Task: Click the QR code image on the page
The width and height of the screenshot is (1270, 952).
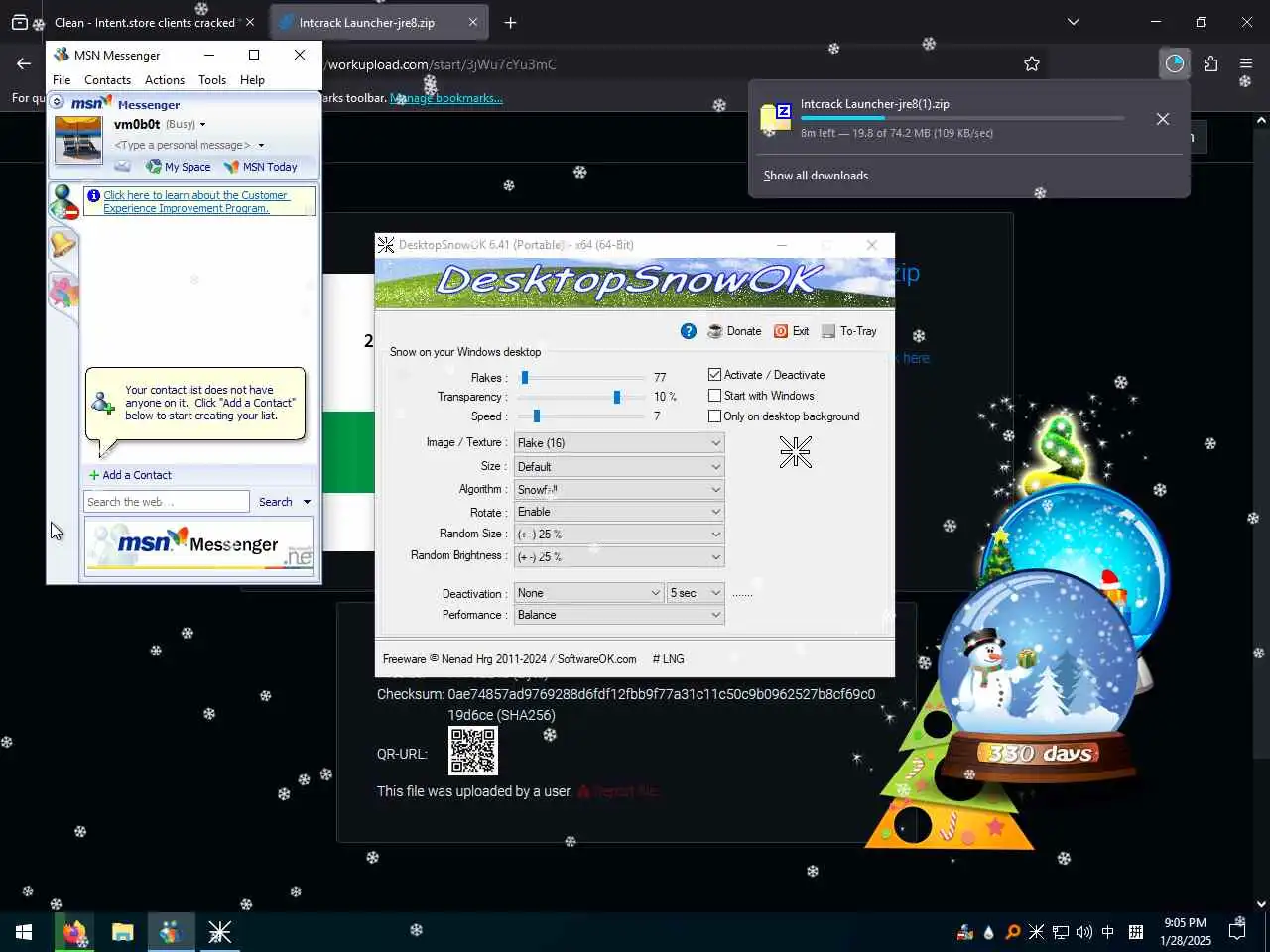Action: 472,751
